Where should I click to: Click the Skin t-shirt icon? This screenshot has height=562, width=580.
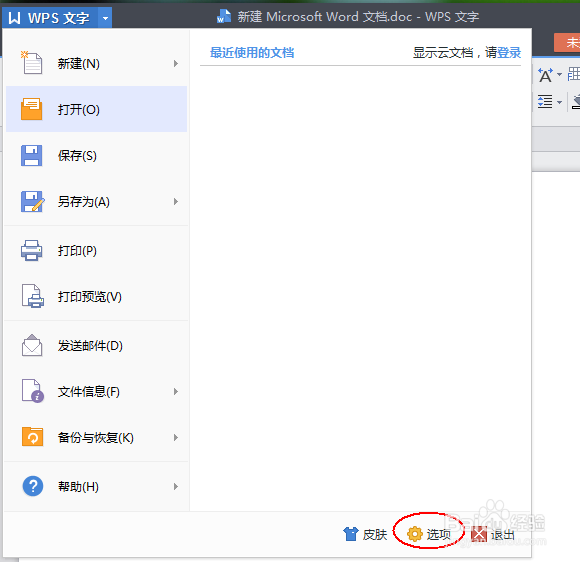[x=351, y=534]
